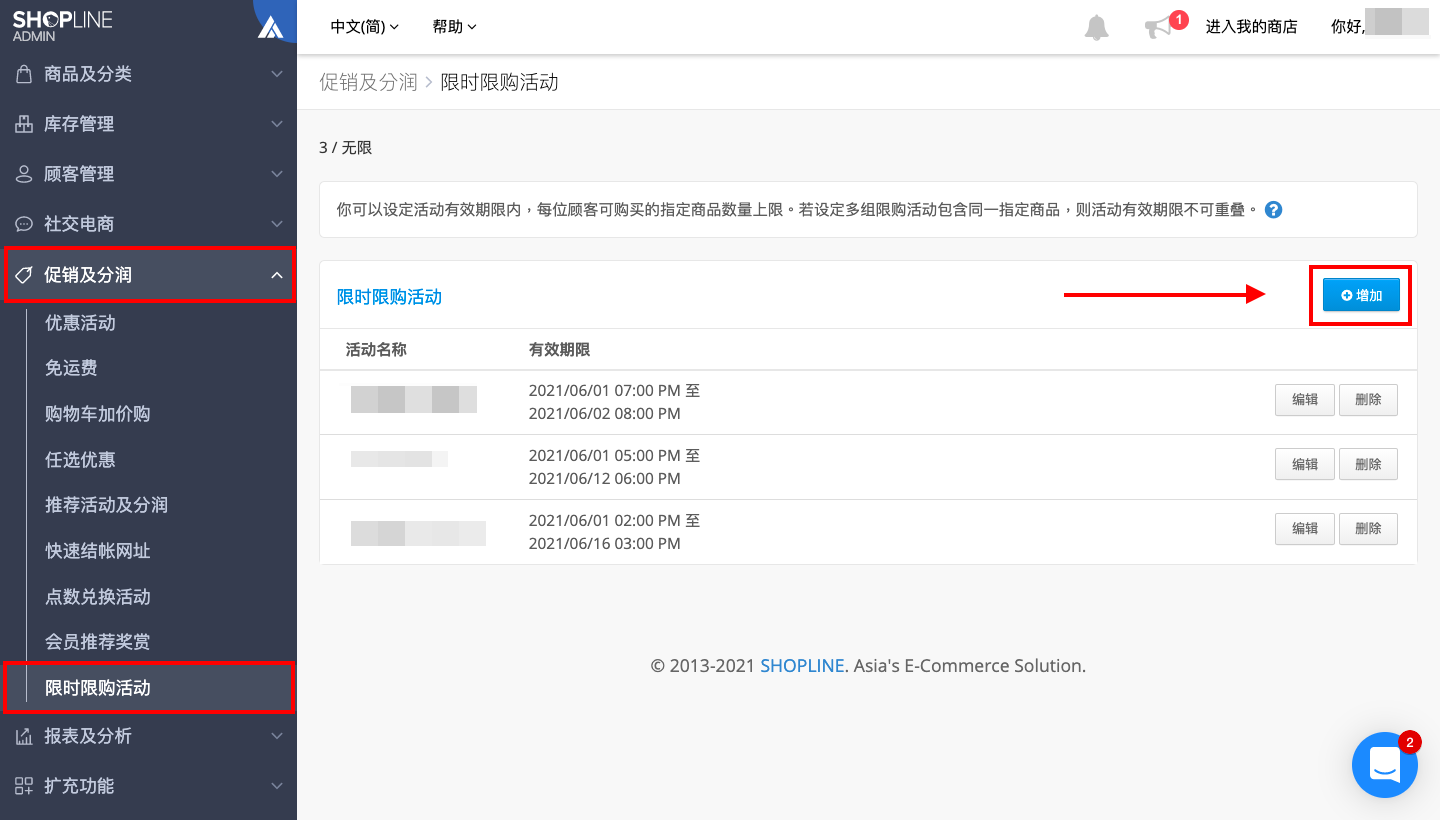Image resolution: width=1440 pixels, height=820 pixels.
Task: Click the grid-plus icon for 扩充功能
Action: coord(24,786)
